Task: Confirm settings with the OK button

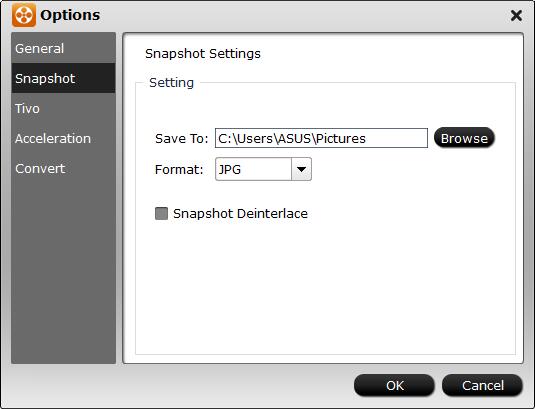Action: pos(394,385)
